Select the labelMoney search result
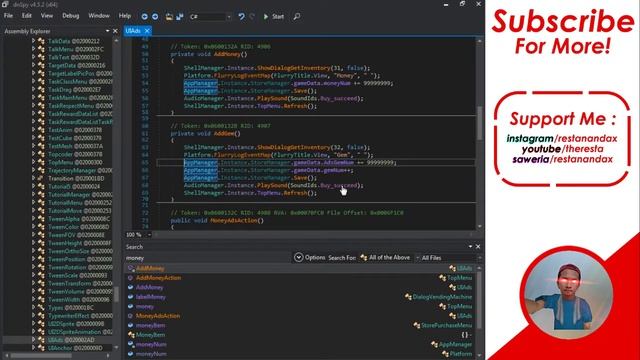Screen dimensions: 640x360 [300, 297]
